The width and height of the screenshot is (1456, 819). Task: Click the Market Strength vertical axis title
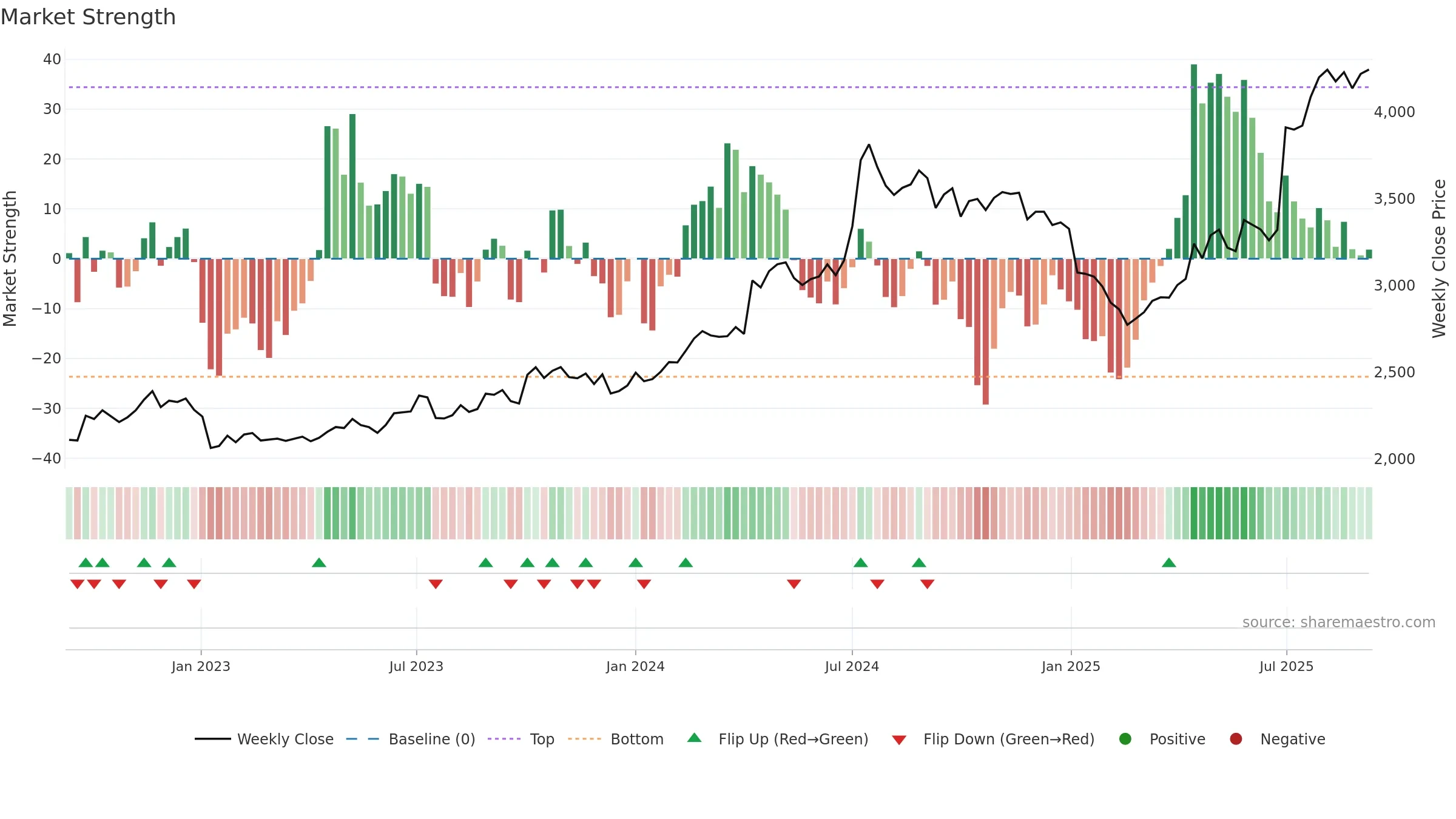coord(10,258)
